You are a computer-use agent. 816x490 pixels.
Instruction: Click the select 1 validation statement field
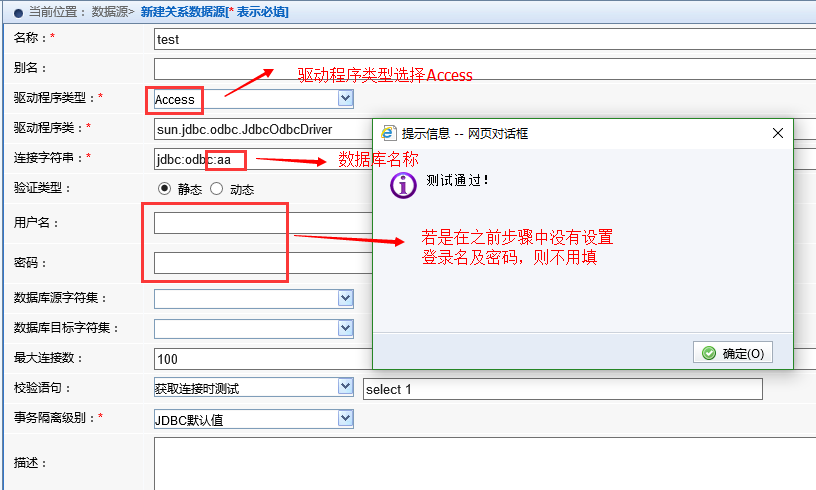pos(563,389)
